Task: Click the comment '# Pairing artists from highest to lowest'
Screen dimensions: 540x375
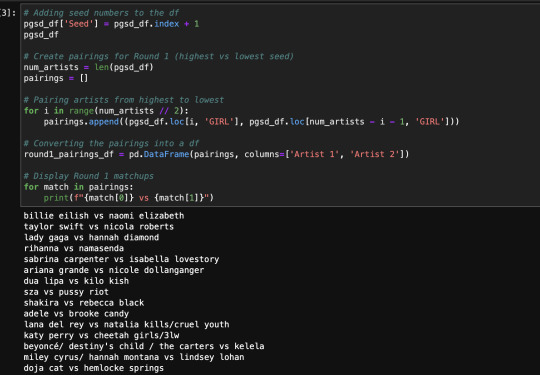Action: click(x=124, y=100)
